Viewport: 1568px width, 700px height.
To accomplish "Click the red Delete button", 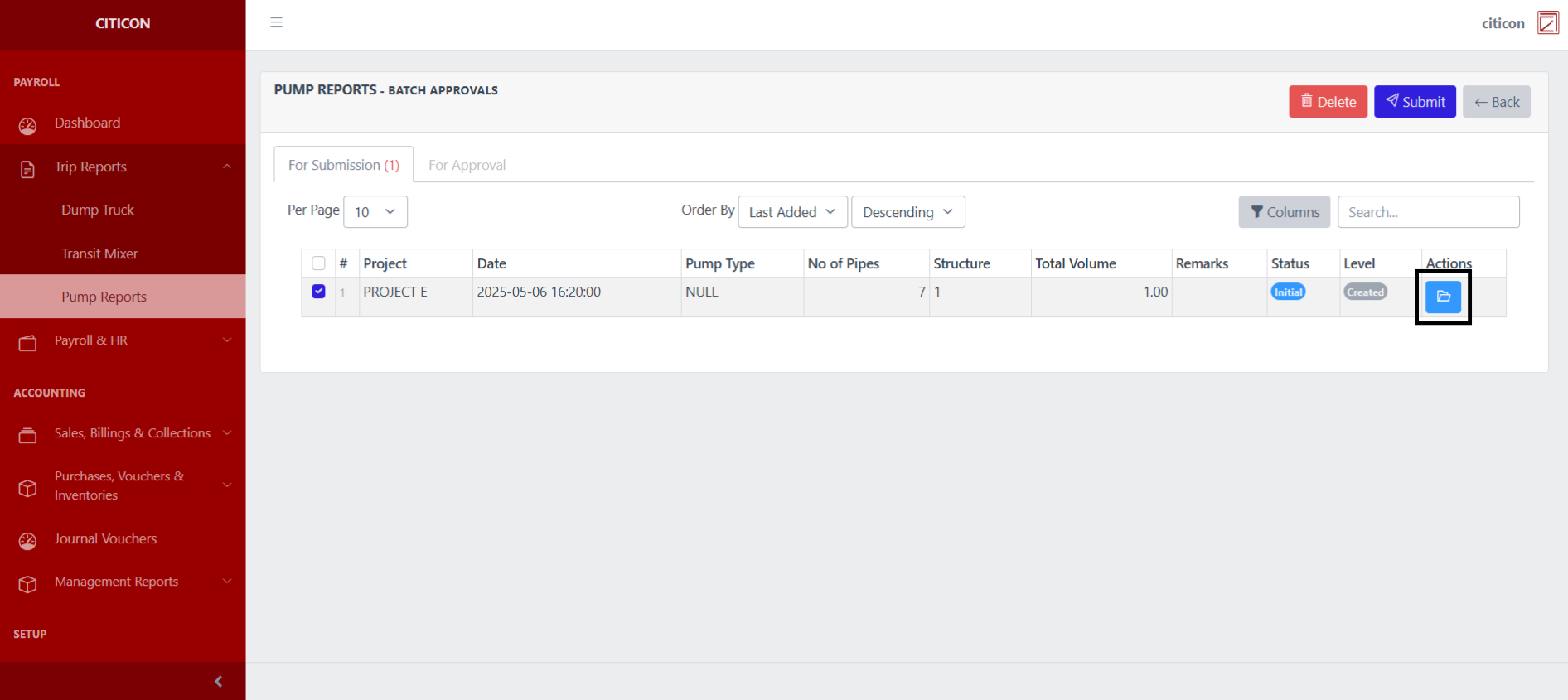I will [1328, 102].
